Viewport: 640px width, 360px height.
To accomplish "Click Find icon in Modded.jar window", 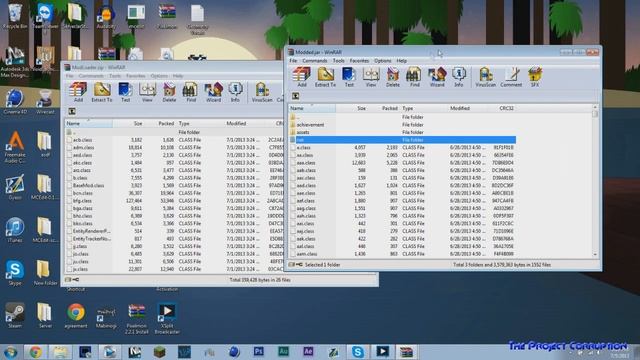I will 414,77.
